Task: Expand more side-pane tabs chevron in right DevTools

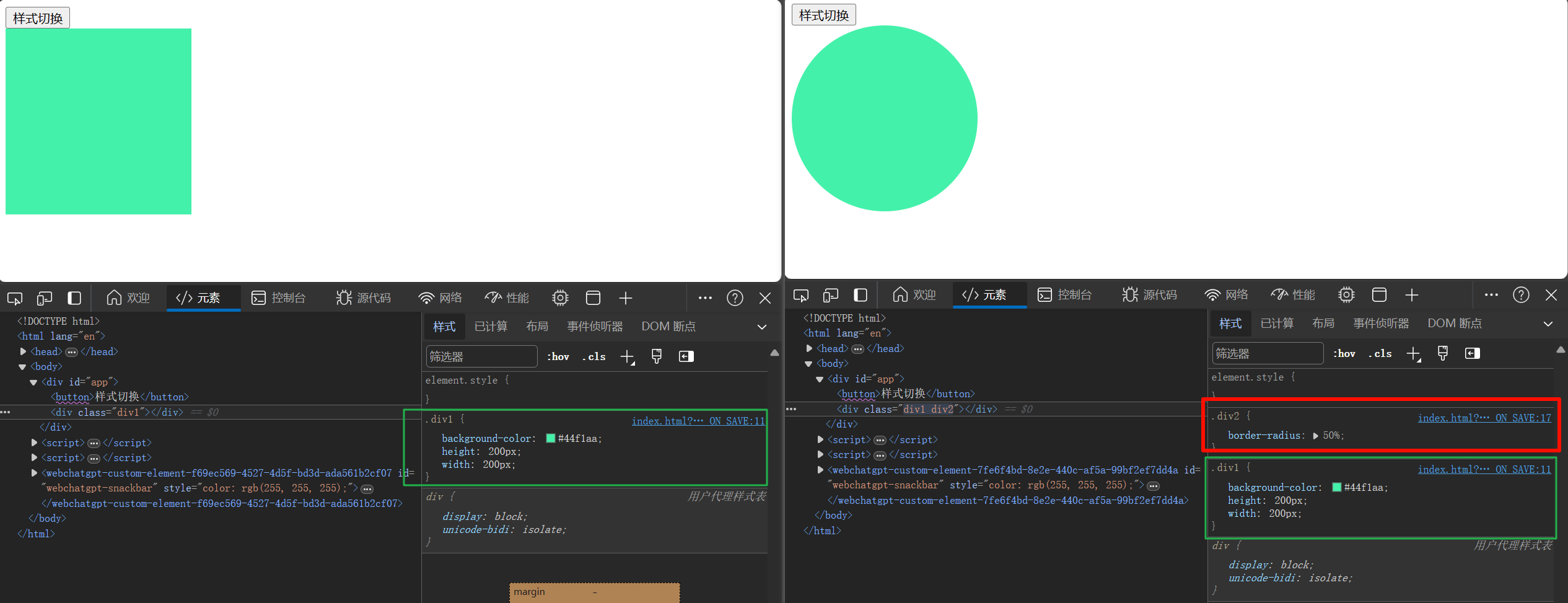Action: click(1548, 324)
